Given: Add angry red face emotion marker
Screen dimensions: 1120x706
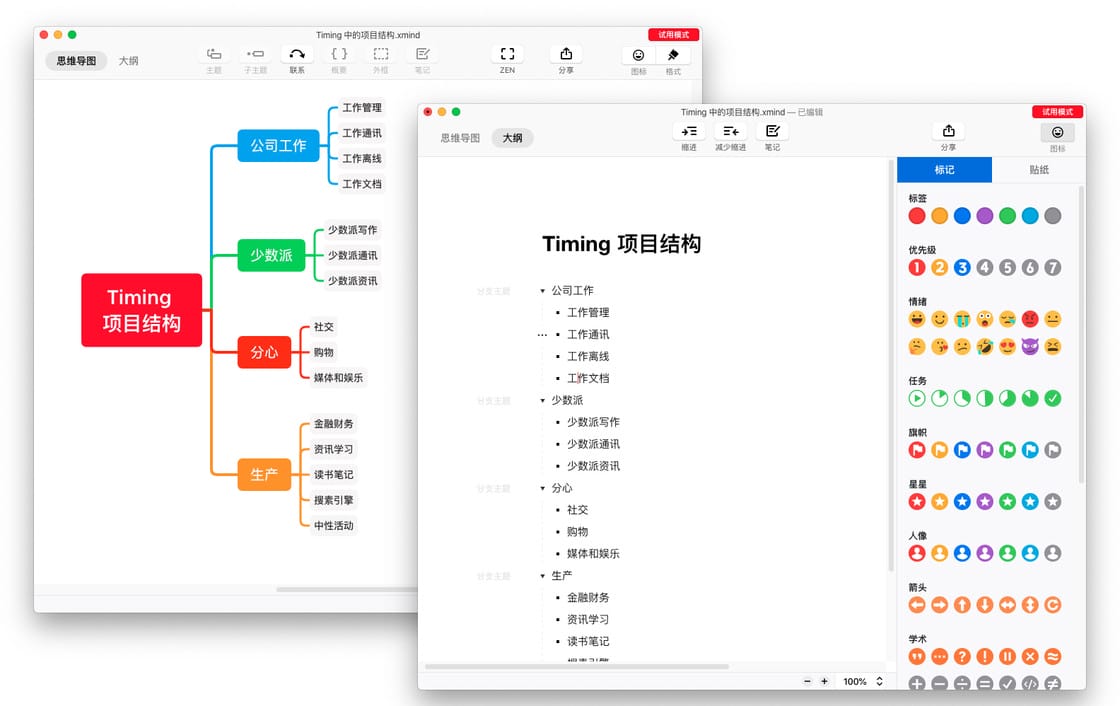Looking at the screenshot, I should pos(1030,319).
